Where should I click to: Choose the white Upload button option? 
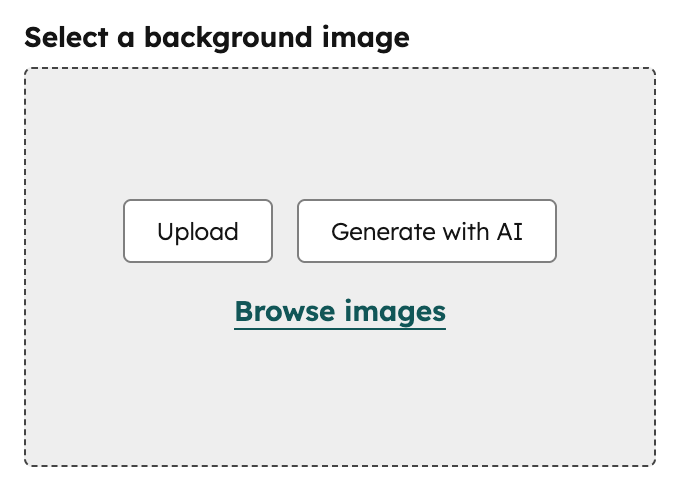[198, 232]
